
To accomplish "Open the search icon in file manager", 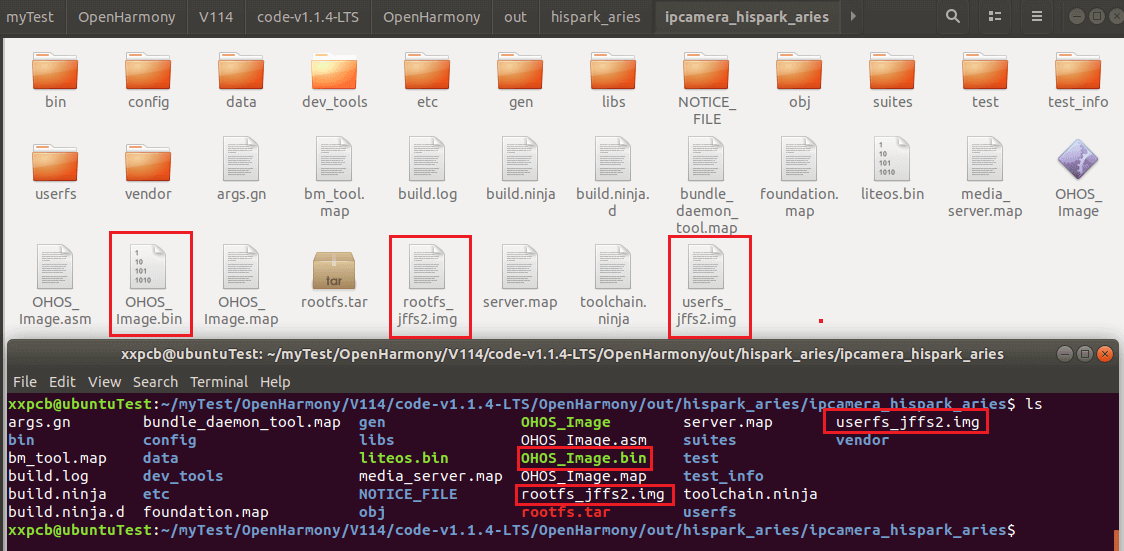I will 954,17.
